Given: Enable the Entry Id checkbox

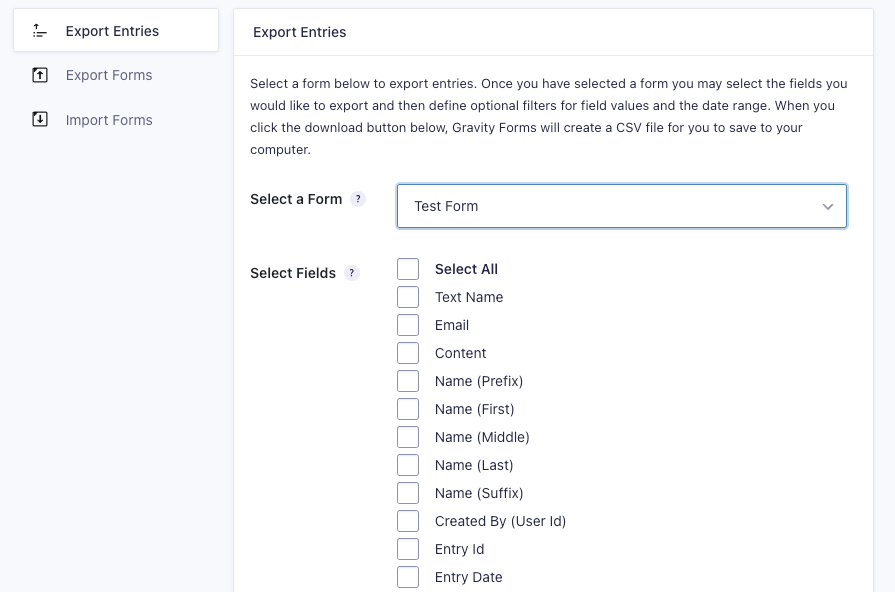Looking at the screenshot, I should [x=408, y=548].
